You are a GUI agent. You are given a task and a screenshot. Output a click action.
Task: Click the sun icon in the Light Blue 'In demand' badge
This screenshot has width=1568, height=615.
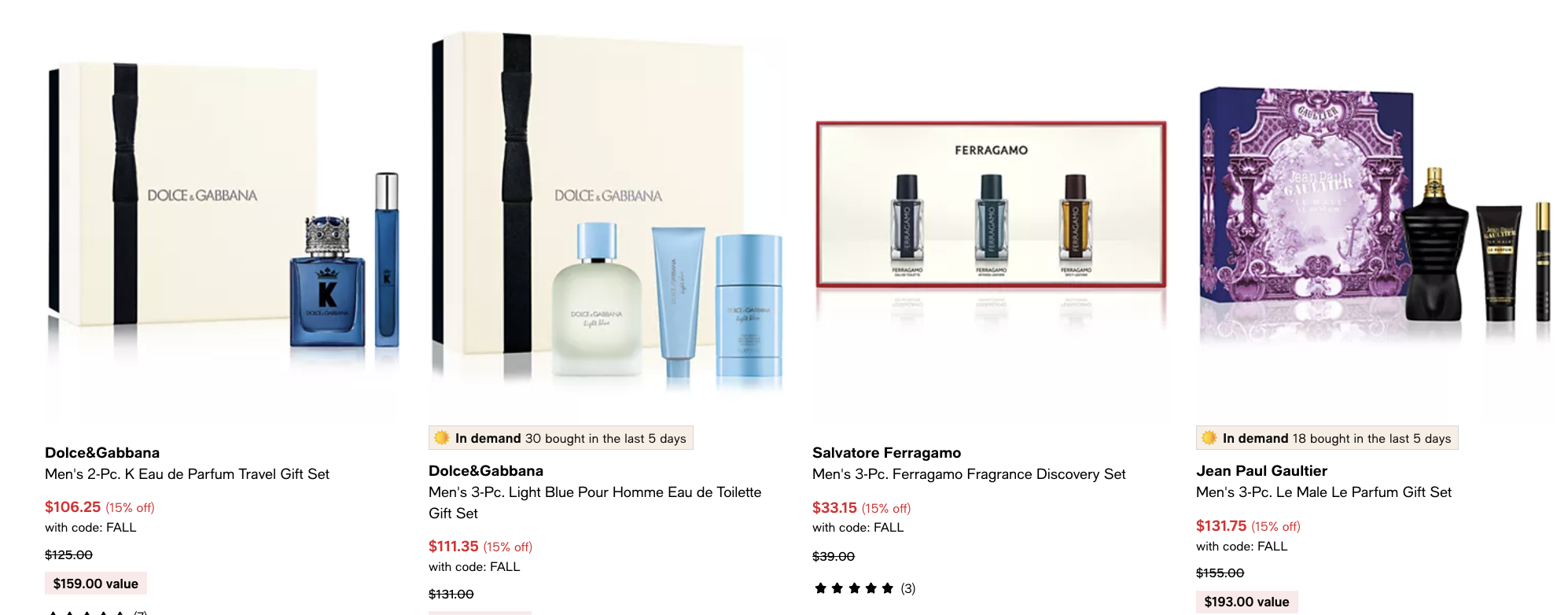coord(442,438)
